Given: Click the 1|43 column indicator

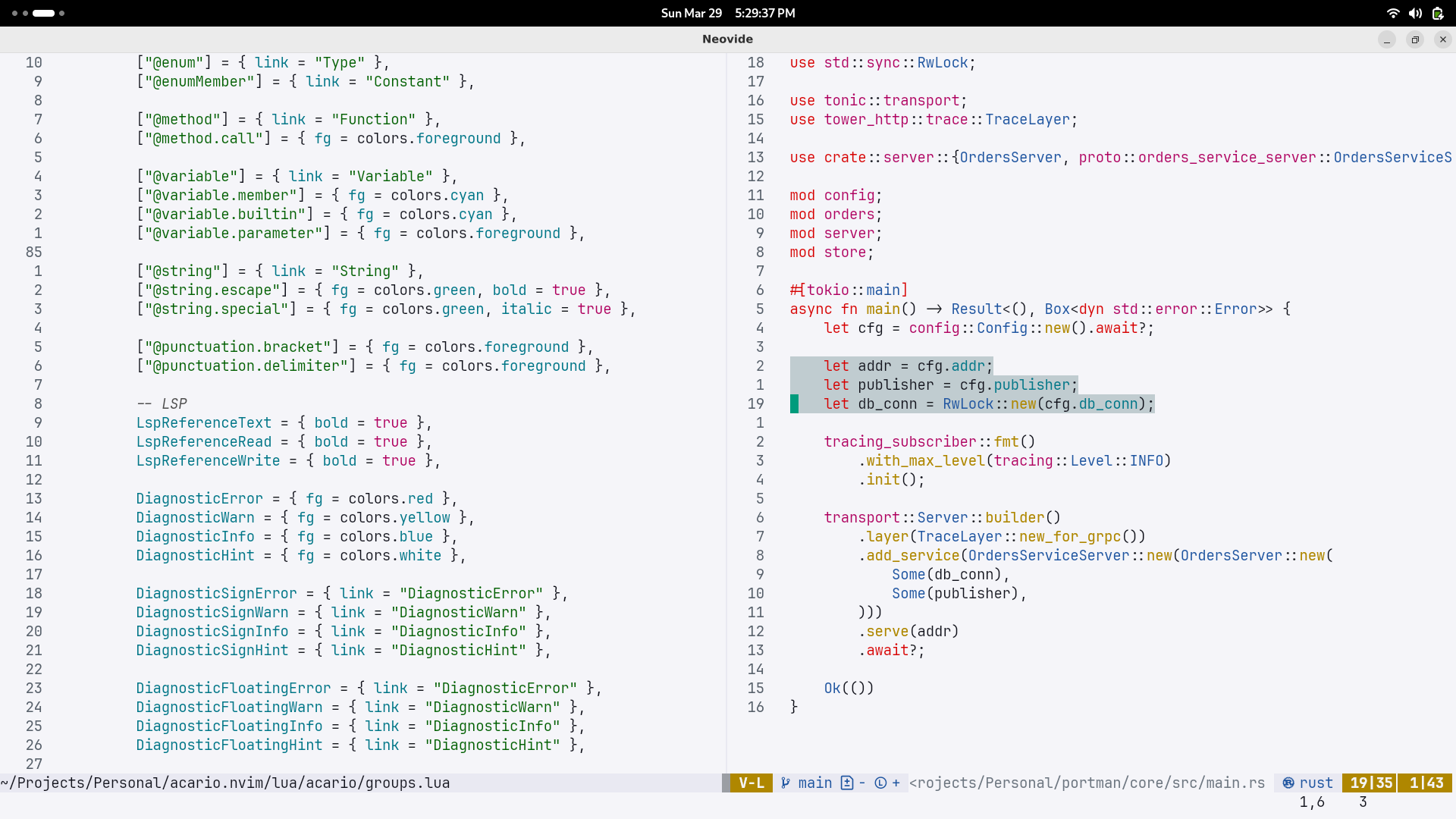Looking at the screenshot, I should pyautogui.click(x=1426, y=783).
